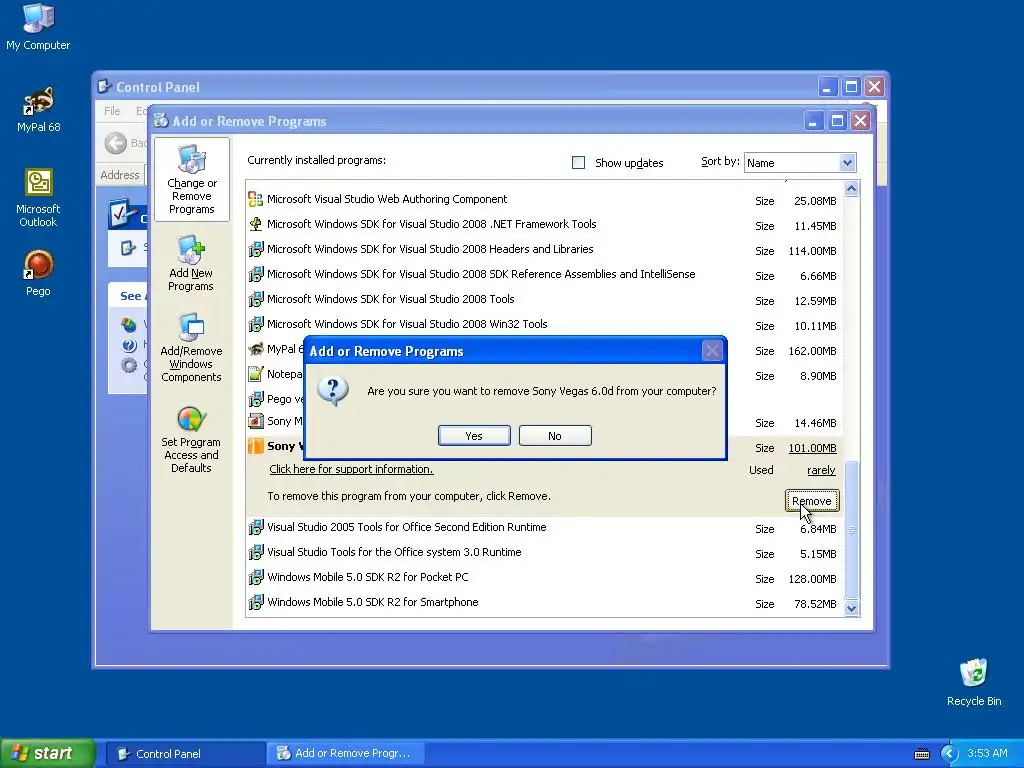The image size is (1024, 768).
Task: Click the Remove button for Sony Vegas
Action: click(812, 501)
